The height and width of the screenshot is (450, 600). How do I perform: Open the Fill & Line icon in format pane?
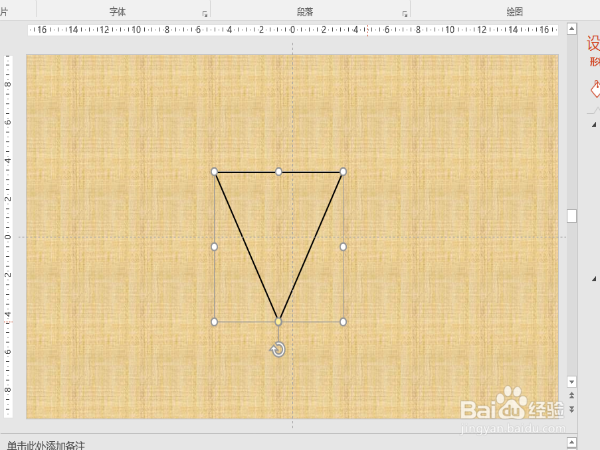pos(595,89)
